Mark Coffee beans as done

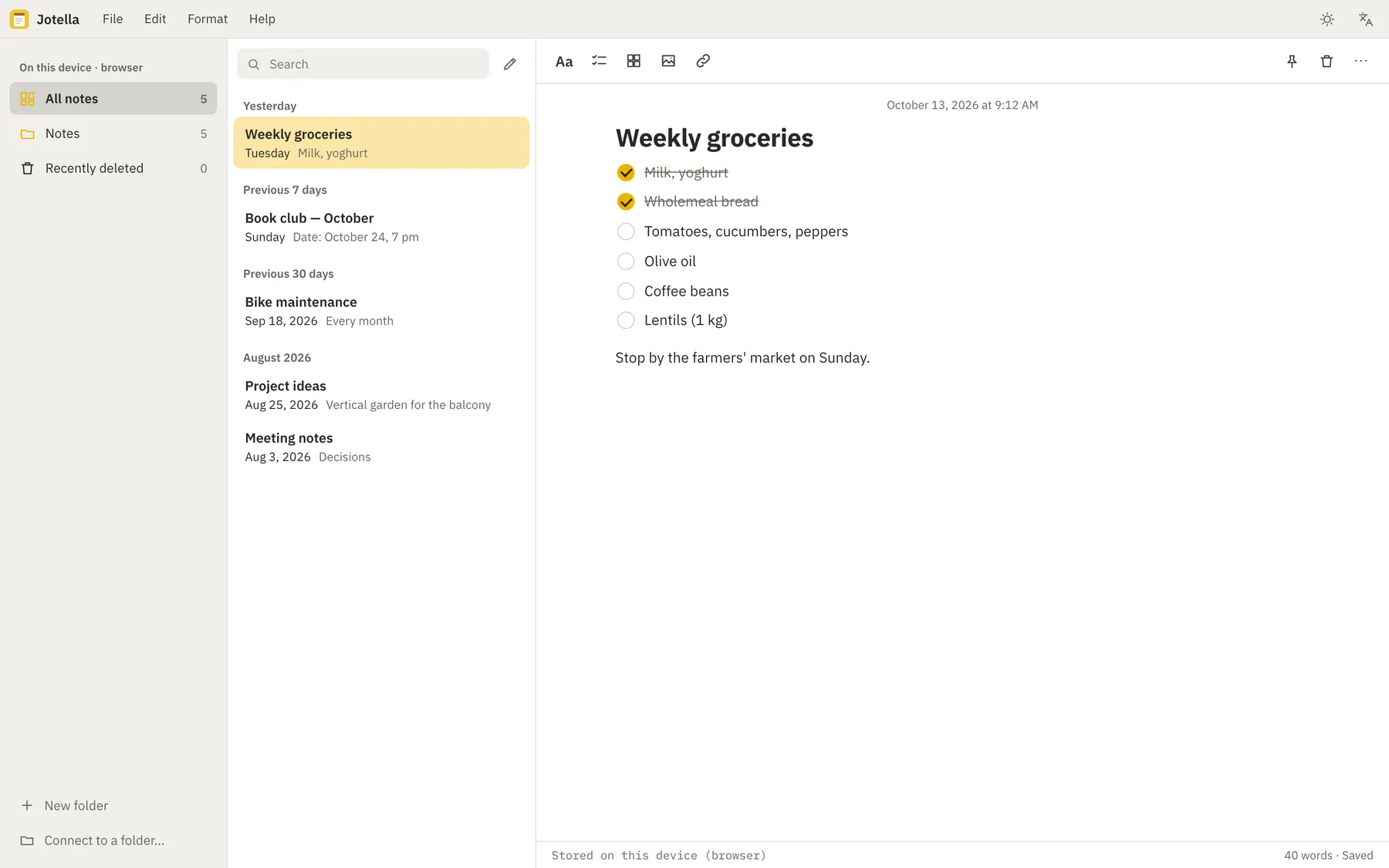[626, 291]
